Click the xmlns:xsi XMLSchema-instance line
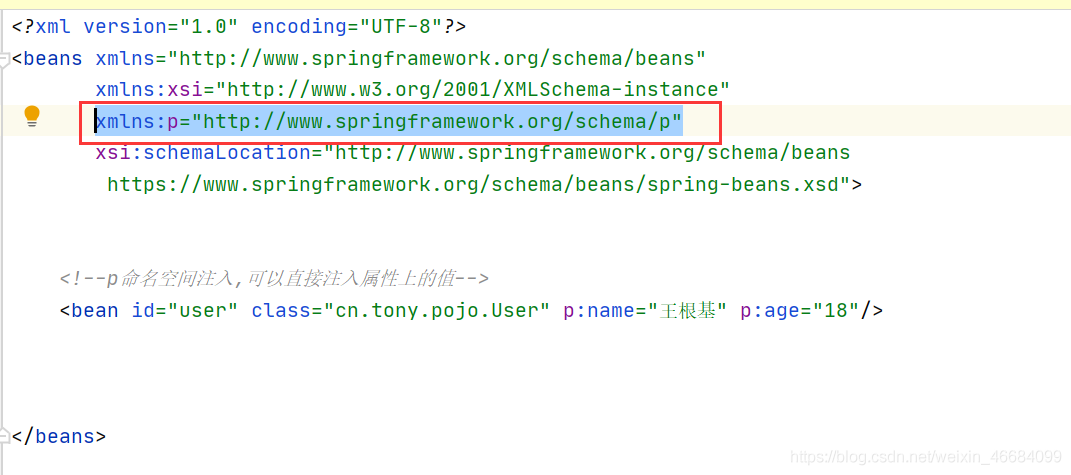The image size is (1071, 475). point(413,90)
